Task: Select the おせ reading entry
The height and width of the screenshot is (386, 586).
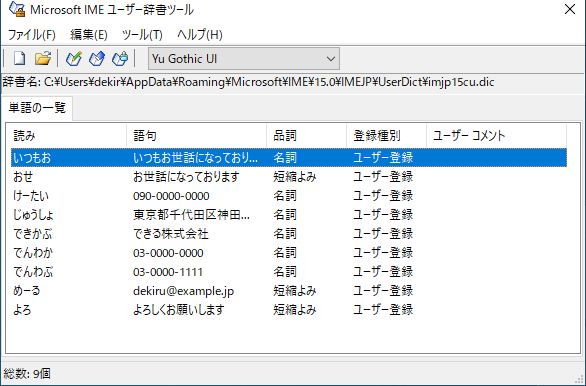Action: click(23, 177)
